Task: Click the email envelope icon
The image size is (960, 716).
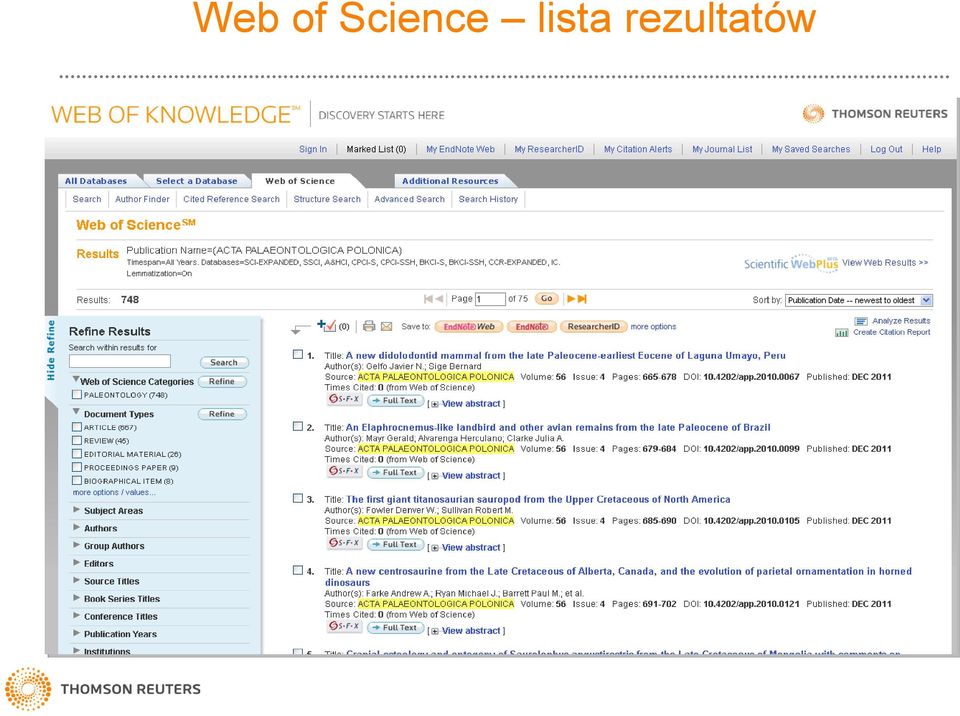Action: 386,326
